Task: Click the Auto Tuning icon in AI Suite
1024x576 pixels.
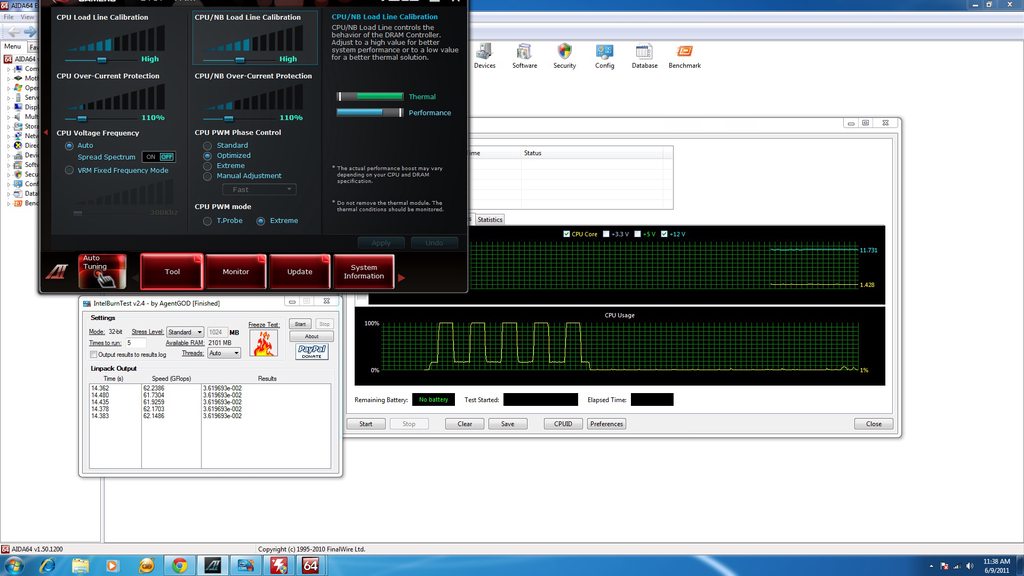Action: pyautogui.click(x=103, y=271)
